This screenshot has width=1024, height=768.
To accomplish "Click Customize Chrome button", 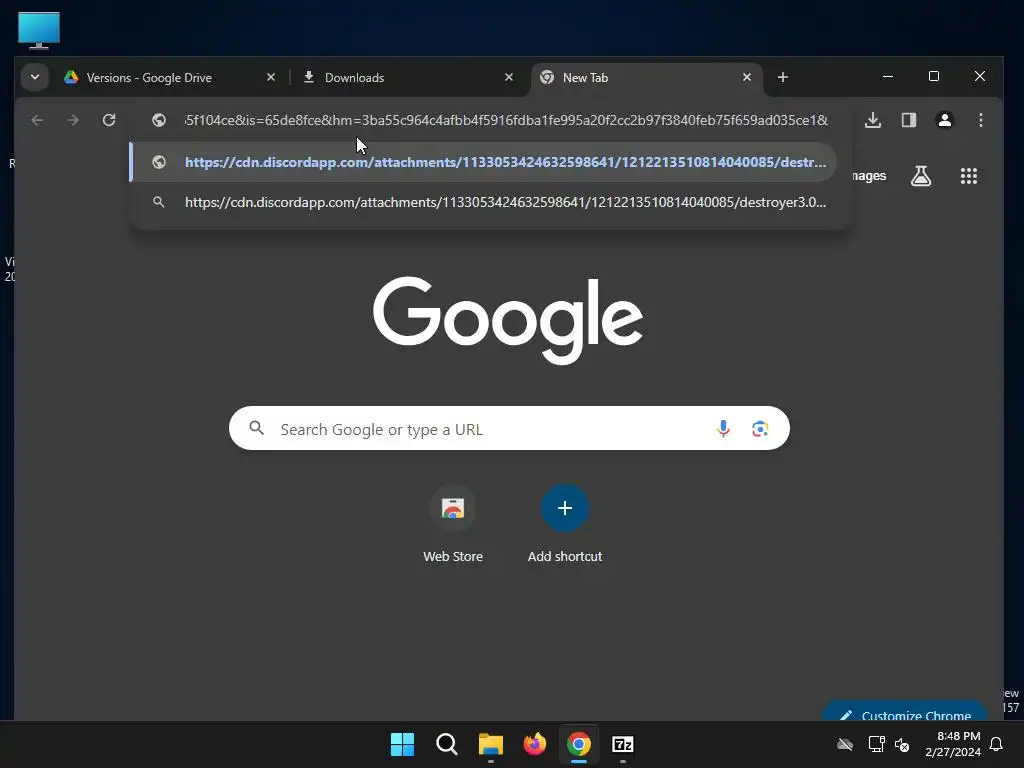I will [904, 713].
